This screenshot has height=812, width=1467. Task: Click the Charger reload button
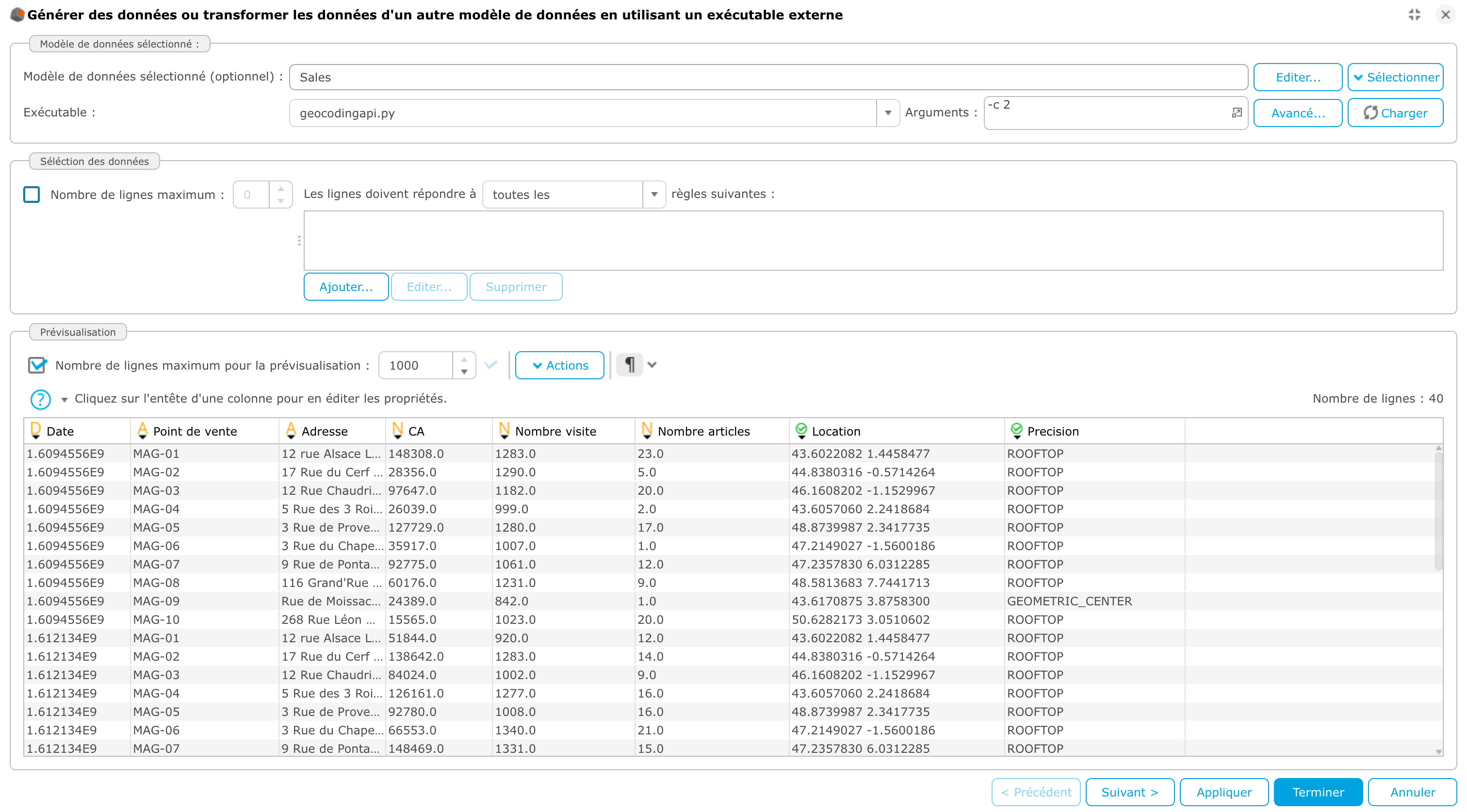tap(1395, 113)
